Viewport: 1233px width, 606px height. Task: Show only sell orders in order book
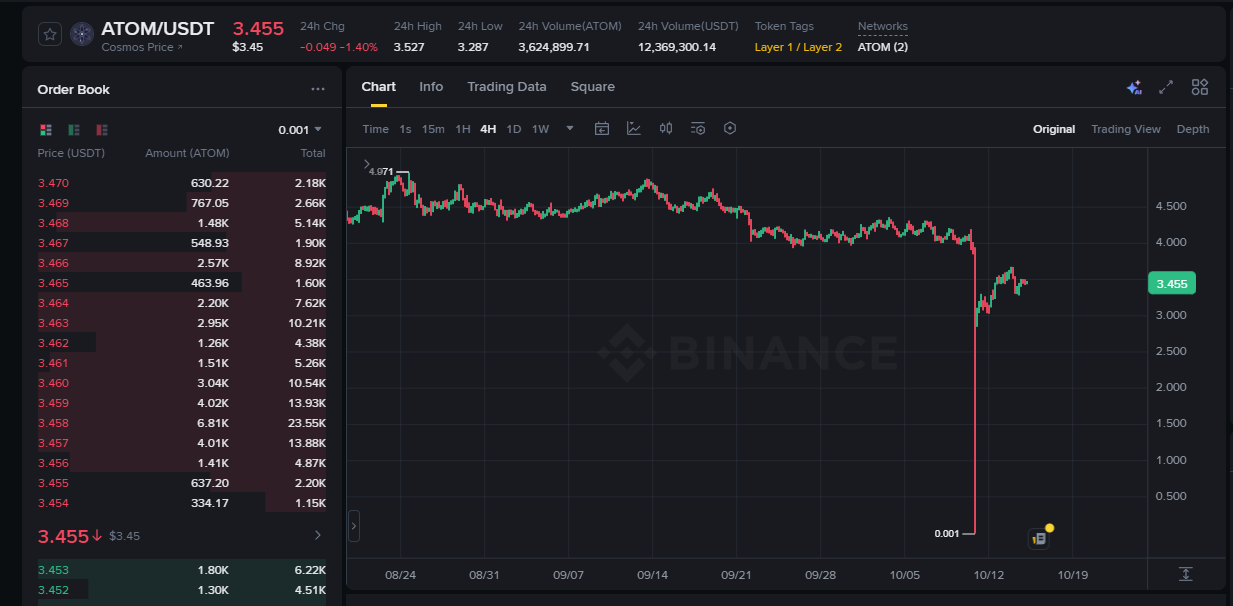point(102,130)
